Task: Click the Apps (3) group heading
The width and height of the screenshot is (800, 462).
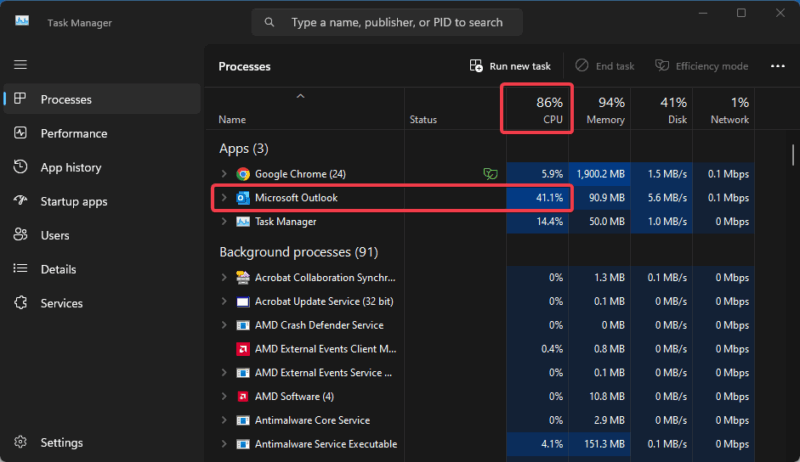Action: click(x=243, y=148)
